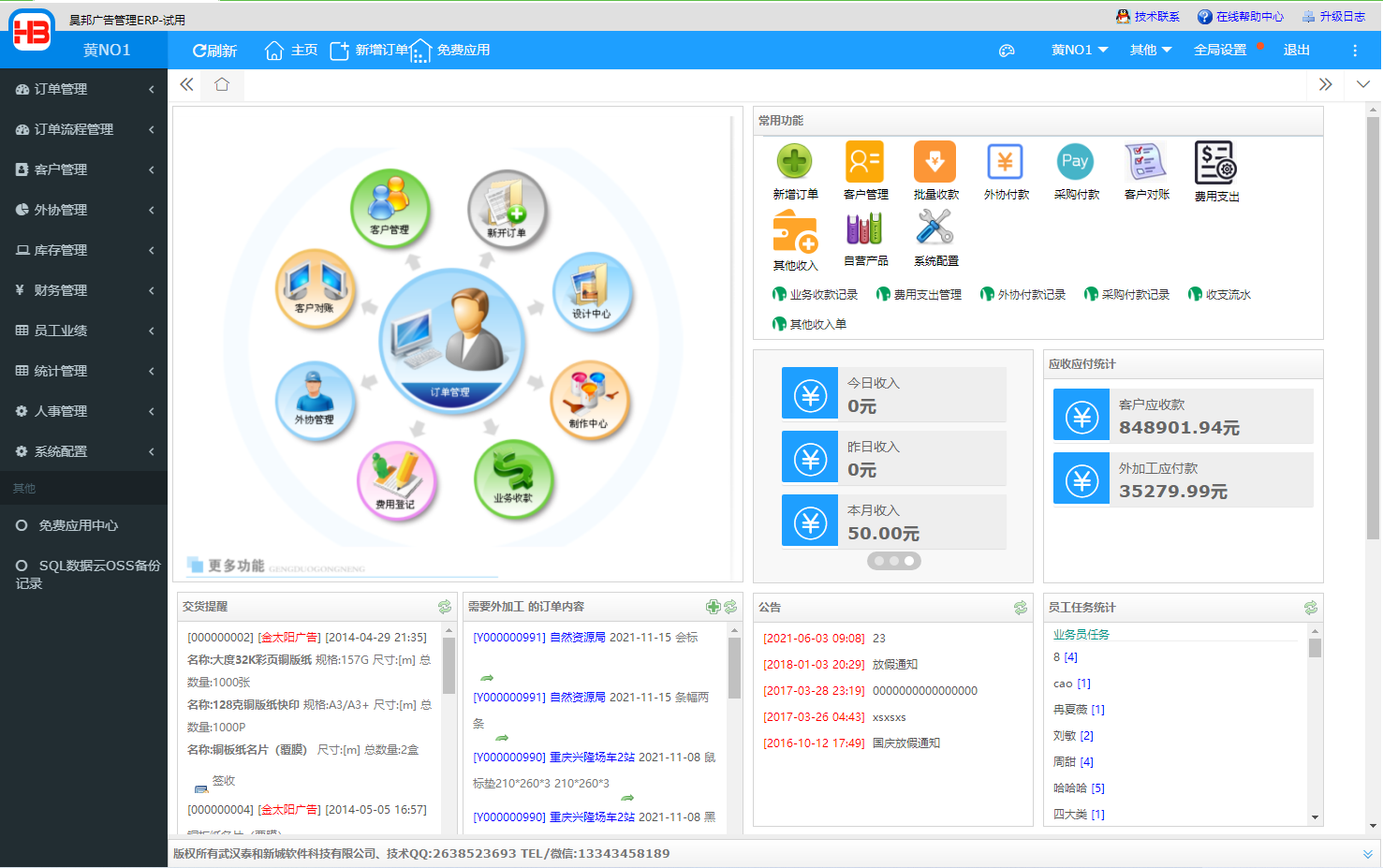Click the 新开订单 bubble in the workflow diagram
1383x868 pixels.
point(507,211)
